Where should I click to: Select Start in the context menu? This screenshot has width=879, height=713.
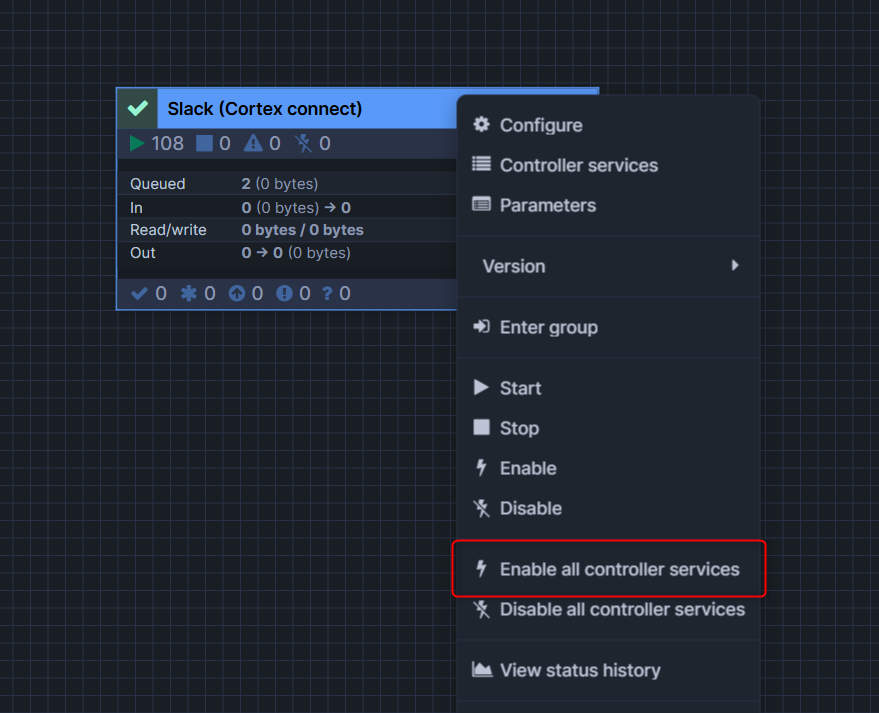pyautogui.click(x=608, y=388)
